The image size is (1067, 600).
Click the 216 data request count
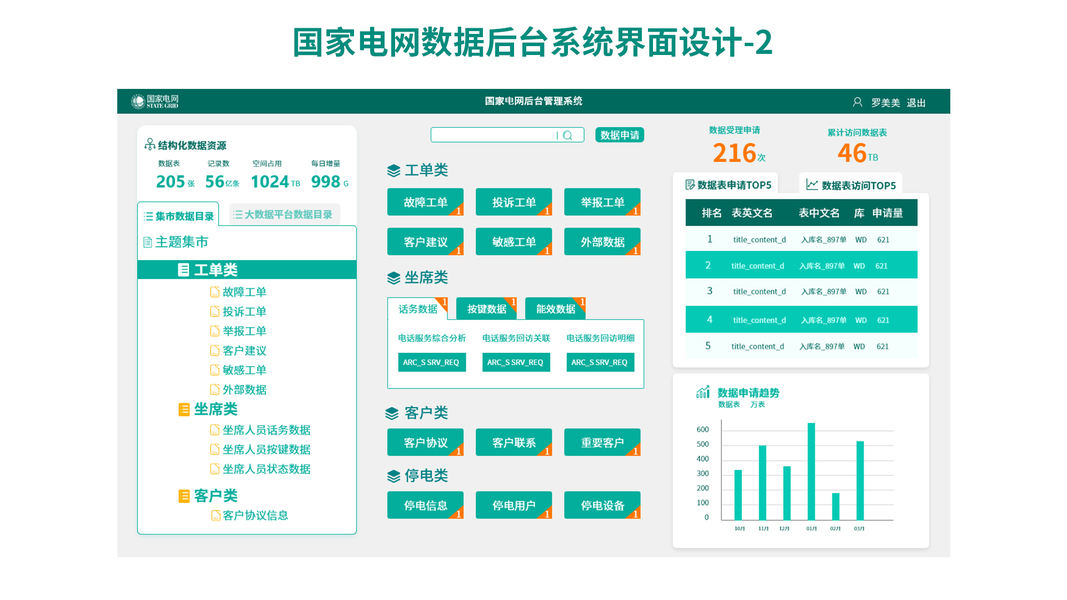pos(734,153)
